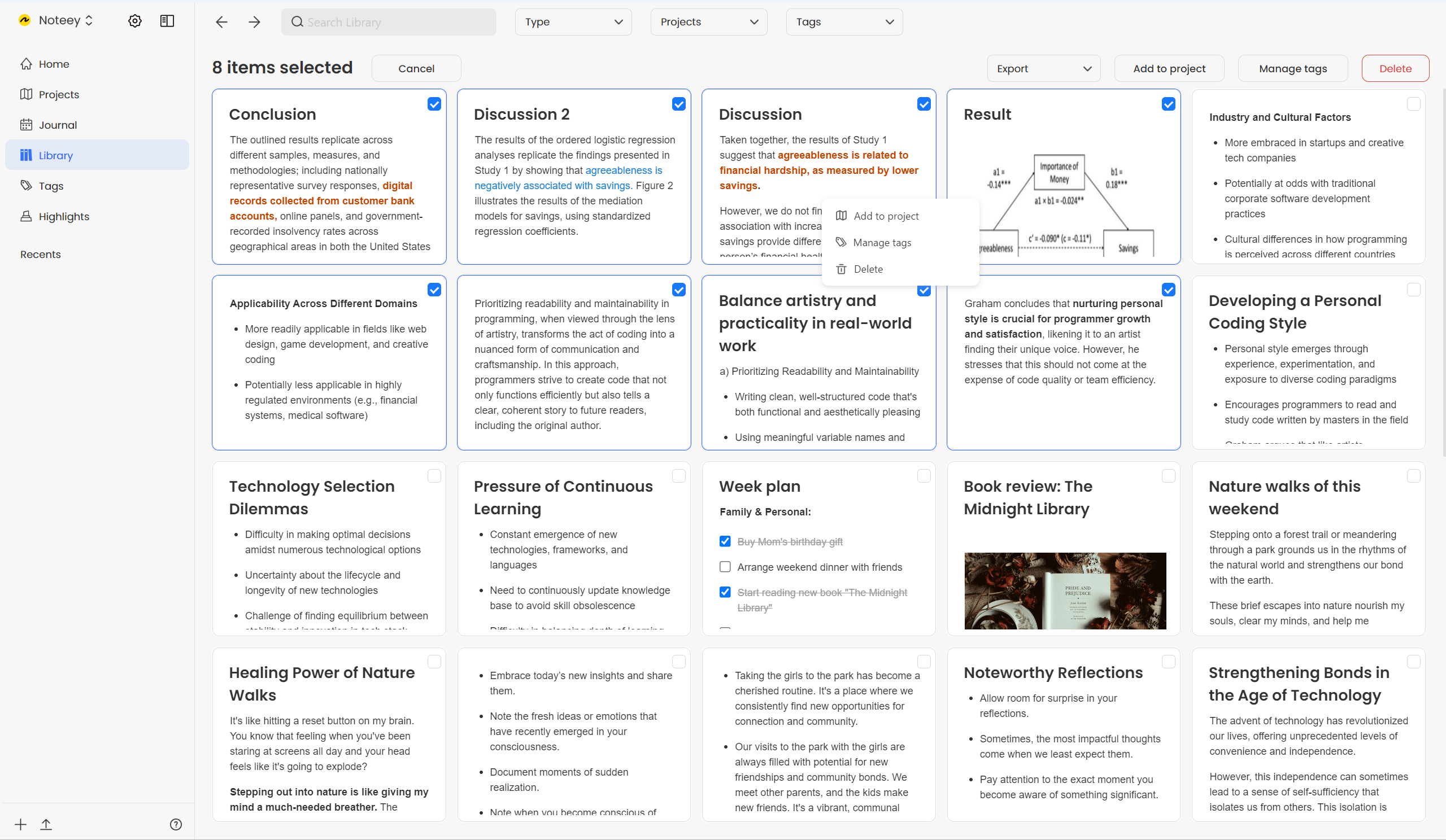Add a new note with plus icon
1446x840 pixels.
click(x=21, y=825)
